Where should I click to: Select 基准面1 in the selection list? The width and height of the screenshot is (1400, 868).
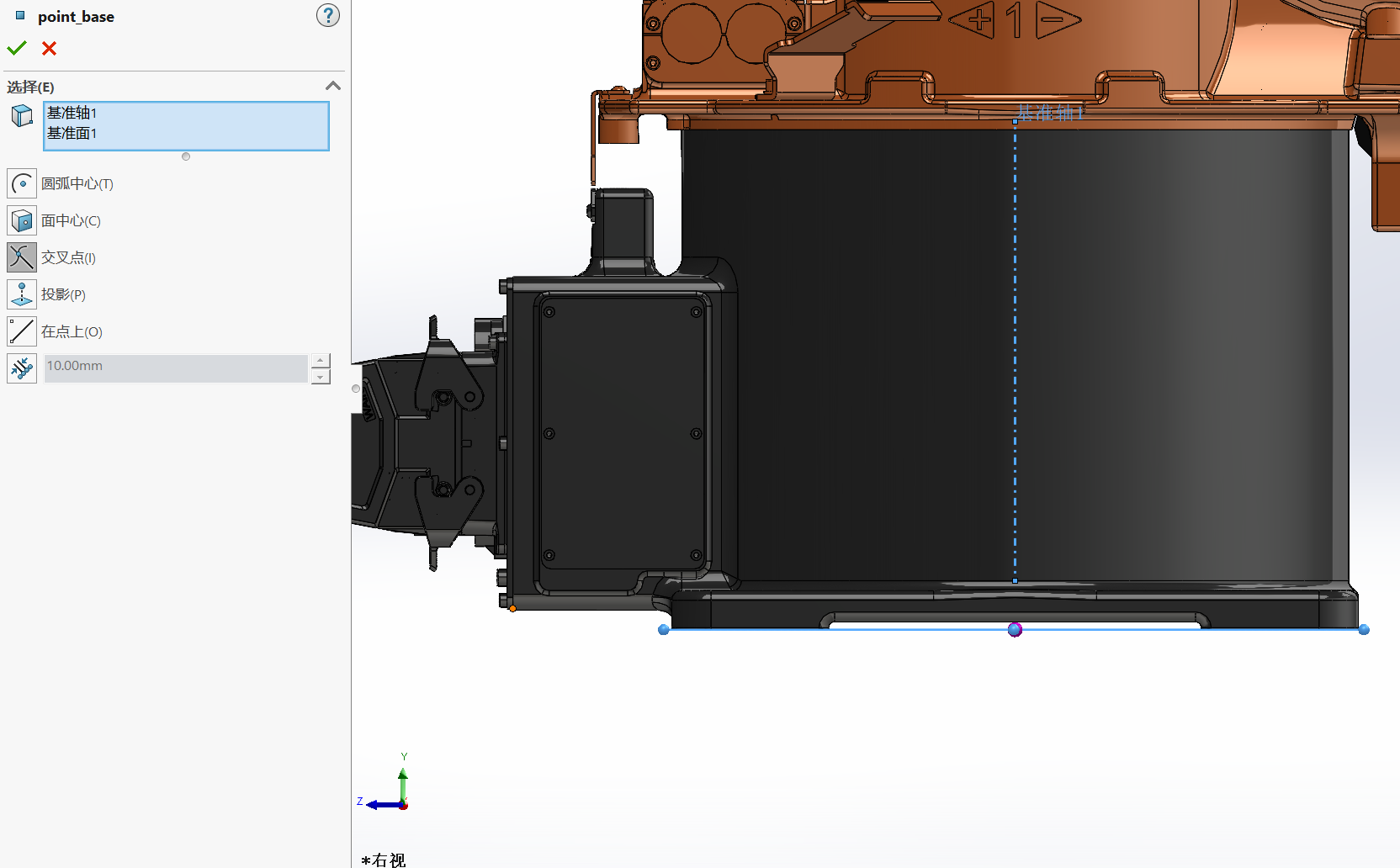(72, 133)
